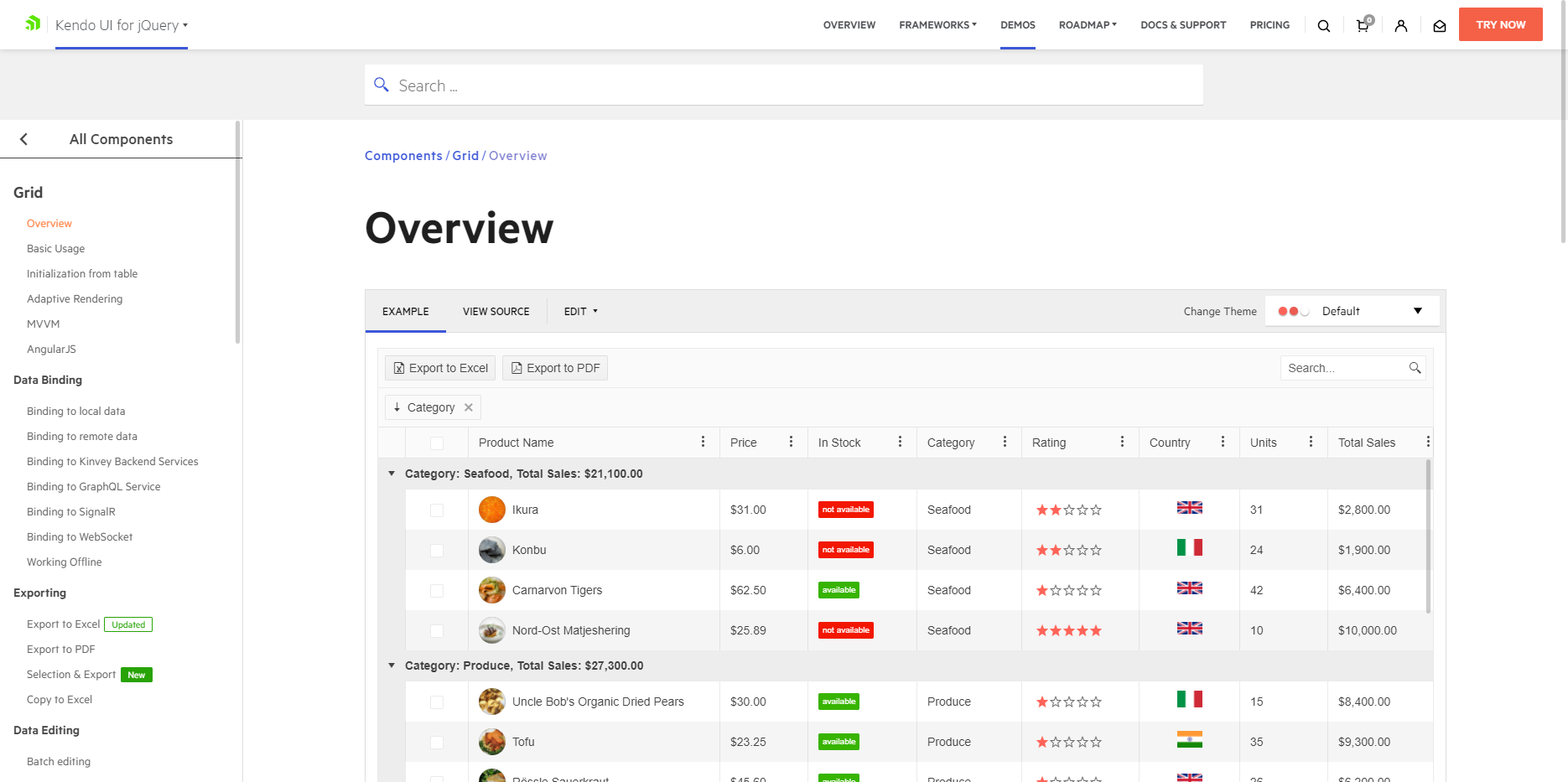
Task: Click star rating in Nord-Ost Matjeshering row
Action: pos(1069,630)
